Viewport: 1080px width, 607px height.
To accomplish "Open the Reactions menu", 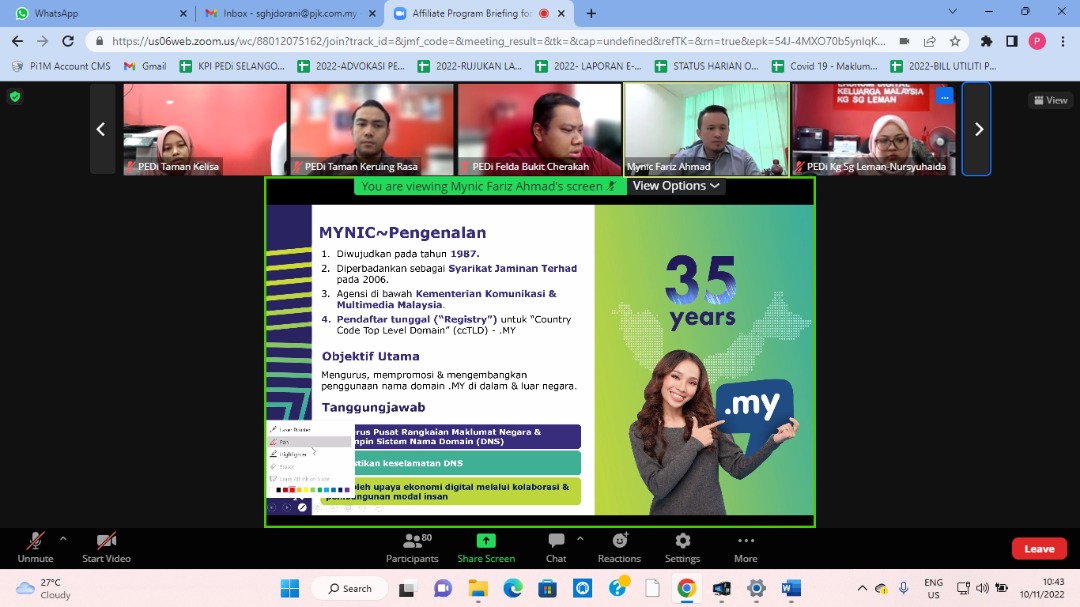I will (619, 548).
